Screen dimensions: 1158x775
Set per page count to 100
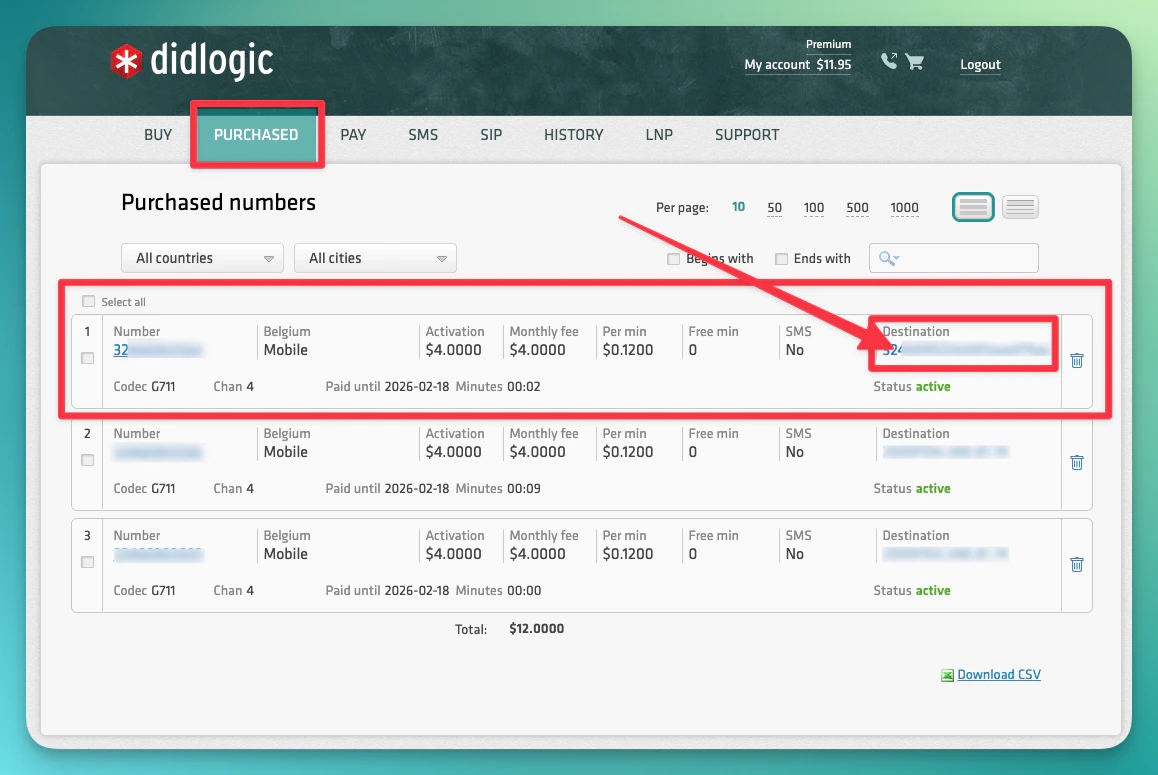(813, 208)
